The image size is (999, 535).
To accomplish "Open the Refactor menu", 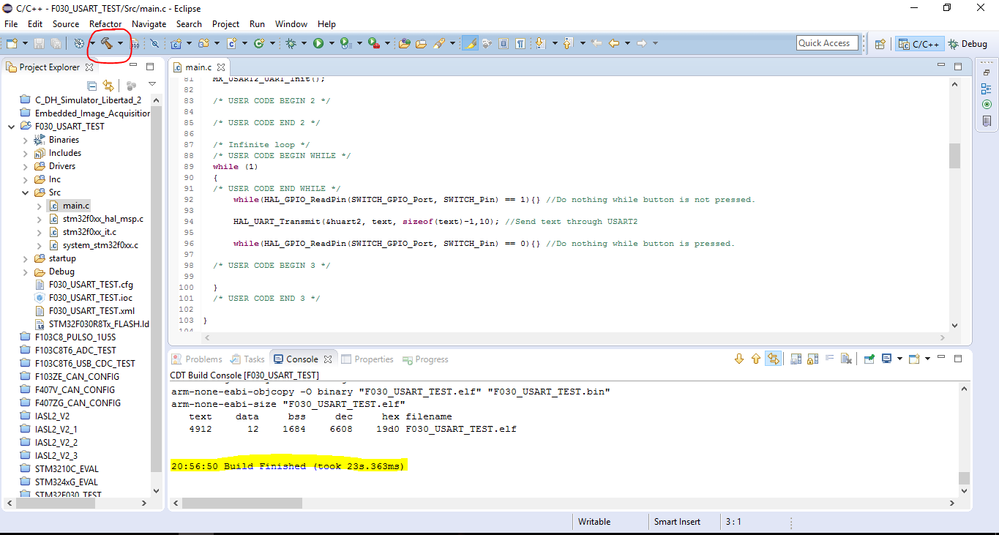I will tap(105, 24).
